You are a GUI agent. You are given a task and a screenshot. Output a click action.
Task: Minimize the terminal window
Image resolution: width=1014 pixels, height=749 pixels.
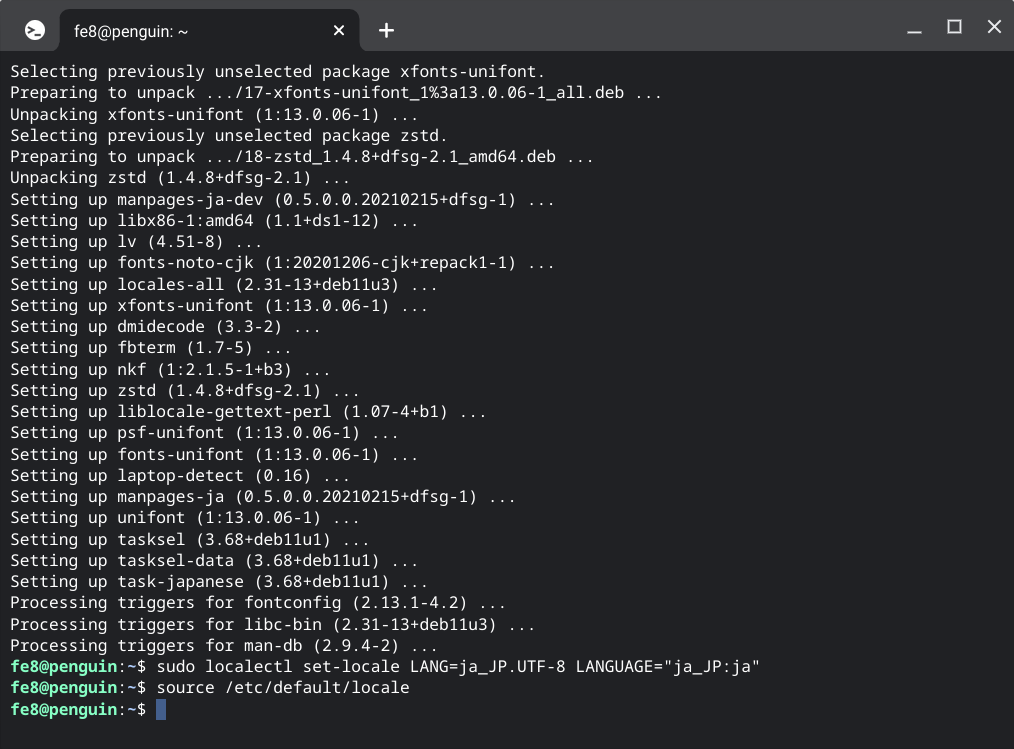point(914,29)
